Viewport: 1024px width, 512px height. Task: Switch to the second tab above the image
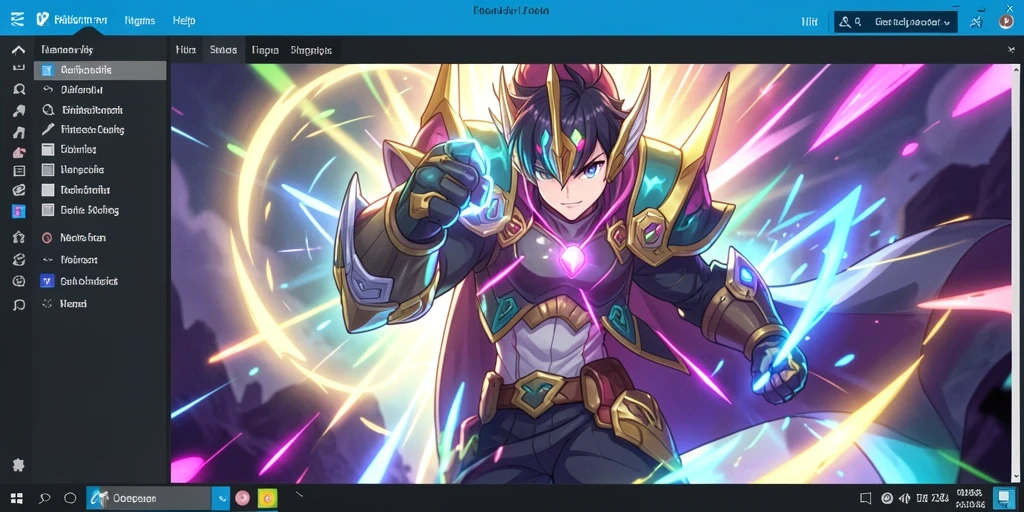223,50
